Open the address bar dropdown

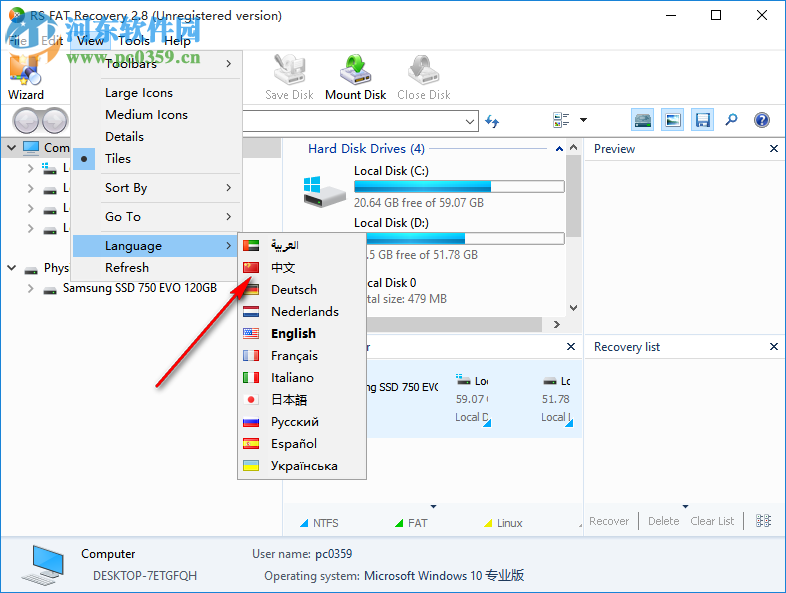470,121
